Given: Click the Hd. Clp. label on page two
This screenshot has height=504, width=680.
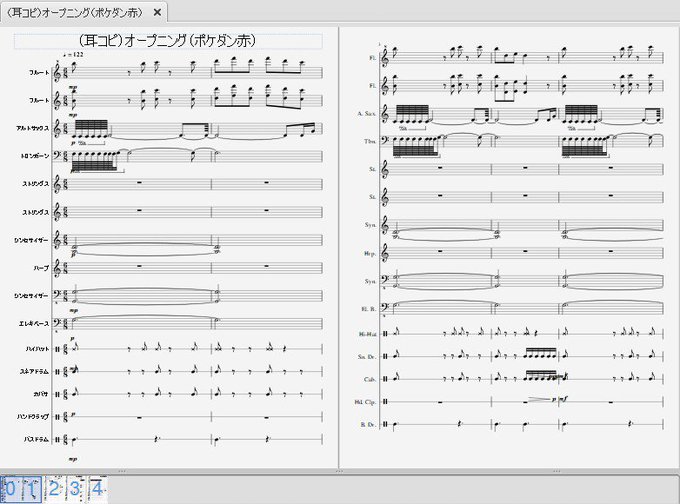Looking at the screenshot, I should [365, 402].
